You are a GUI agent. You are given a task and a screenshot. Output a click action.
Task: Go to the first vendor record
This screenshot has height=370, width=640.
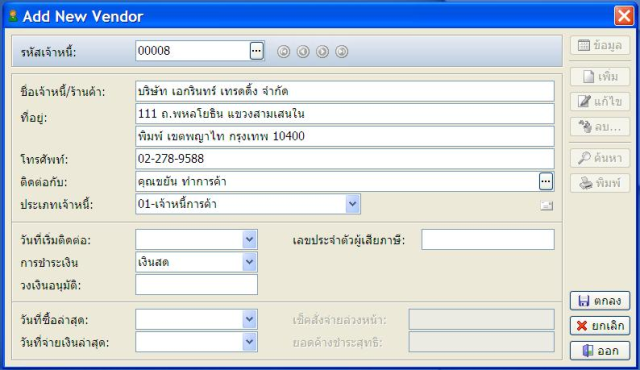click(x=284, y=51)
